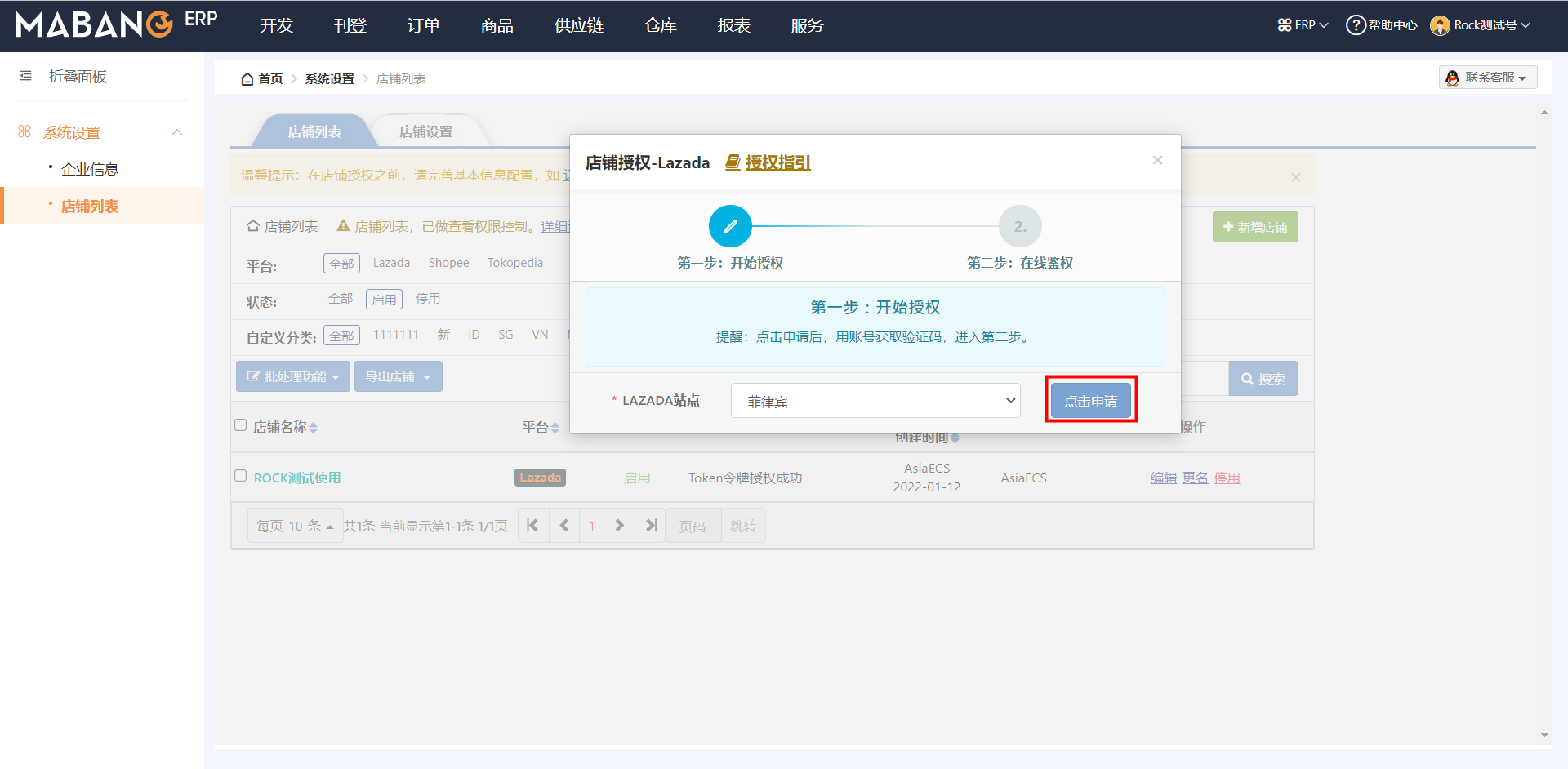
Task: Open the 每页 10 条 page size dropdown
Action: (x=295, y=526)
